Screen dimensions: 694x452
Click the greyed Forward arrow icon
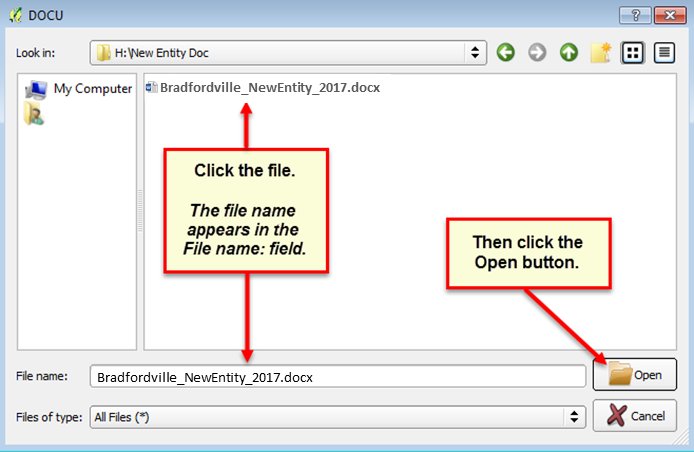pyautogui.click(x=537, y=53)
